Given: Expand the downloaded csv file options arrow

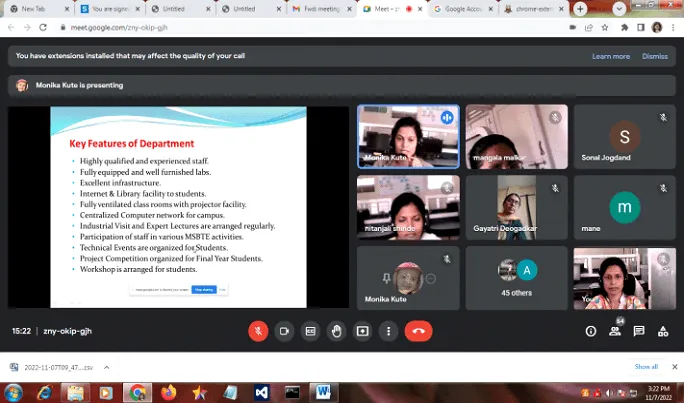Looking at the screenshot, I should click(x=106, y=367).
